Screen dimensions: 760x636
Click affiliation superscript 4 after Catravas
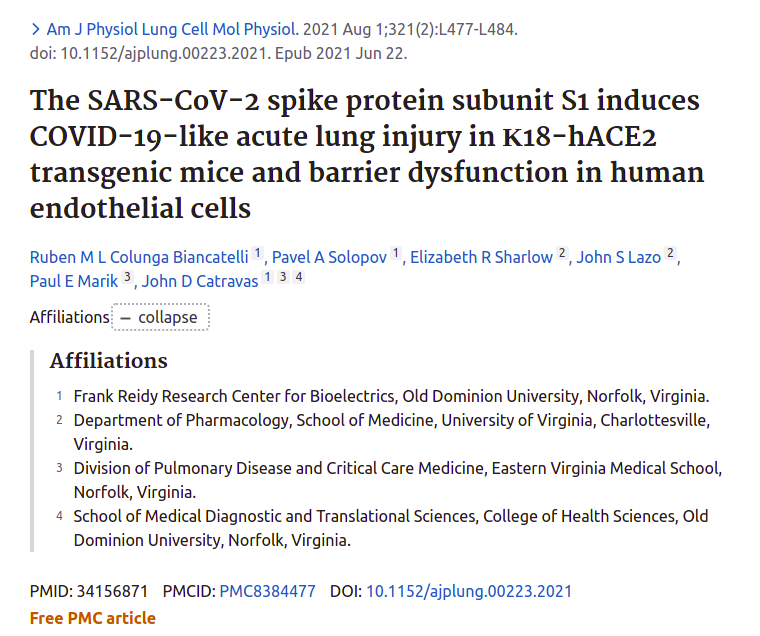point(299,277)
